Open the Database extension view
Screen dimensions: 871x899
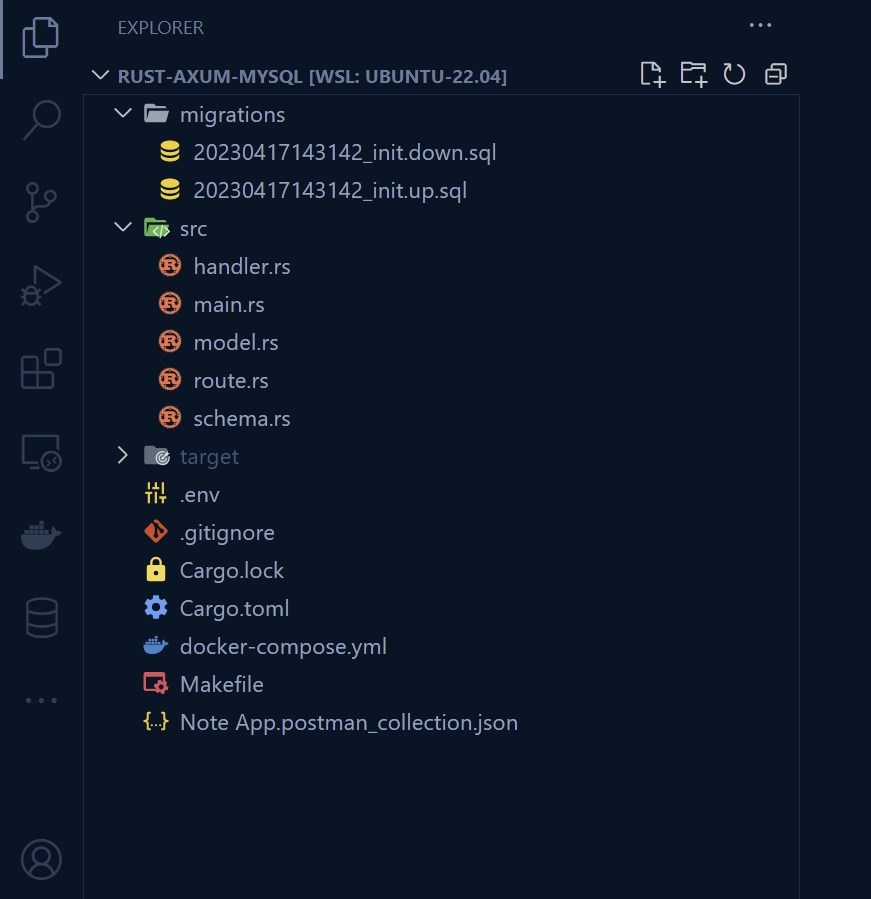pyautogui.click(x=40, y=617)
